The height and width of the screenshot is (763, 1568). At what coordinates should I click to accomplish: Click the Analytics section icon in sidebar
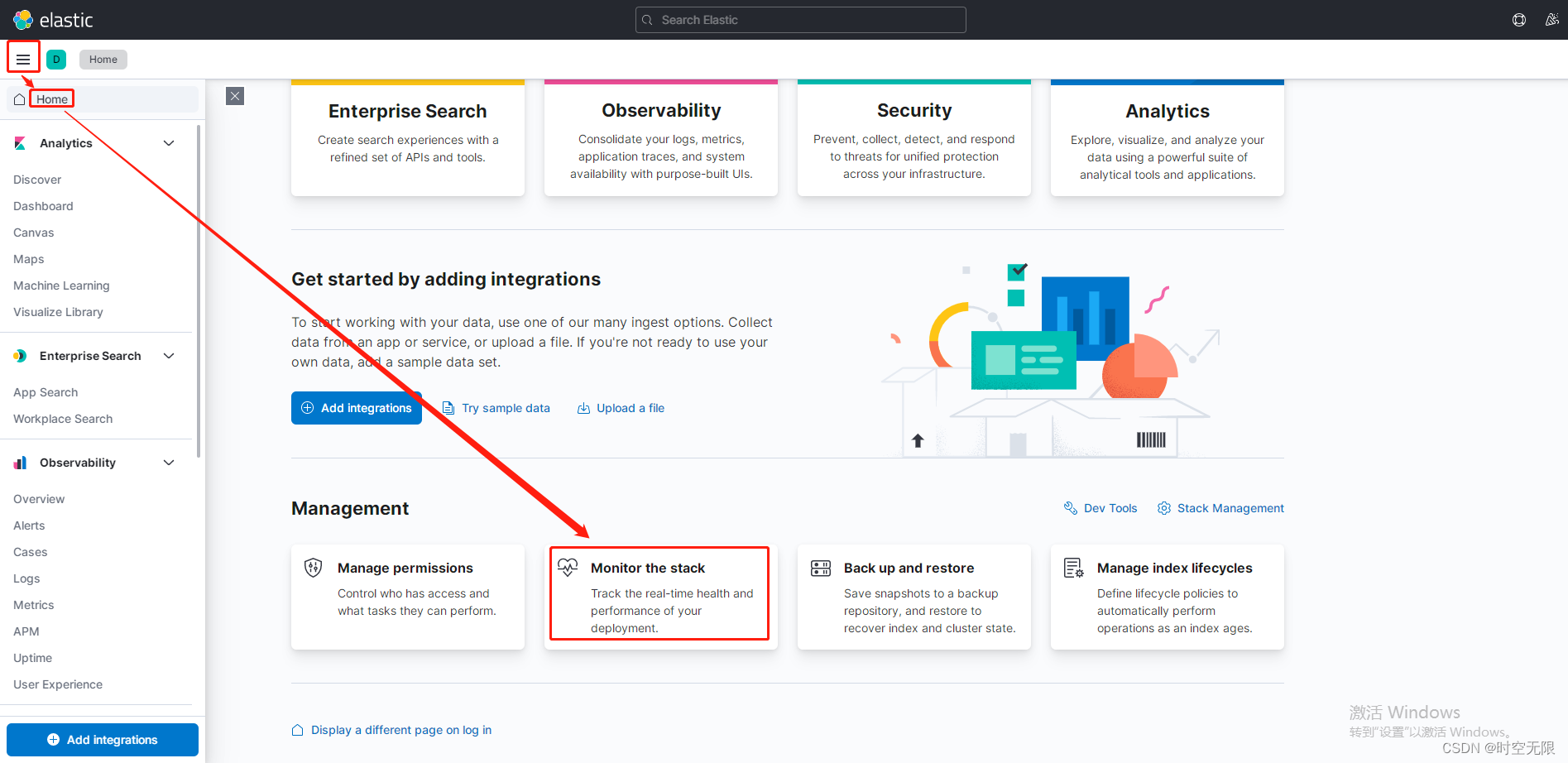click(20, 143)
